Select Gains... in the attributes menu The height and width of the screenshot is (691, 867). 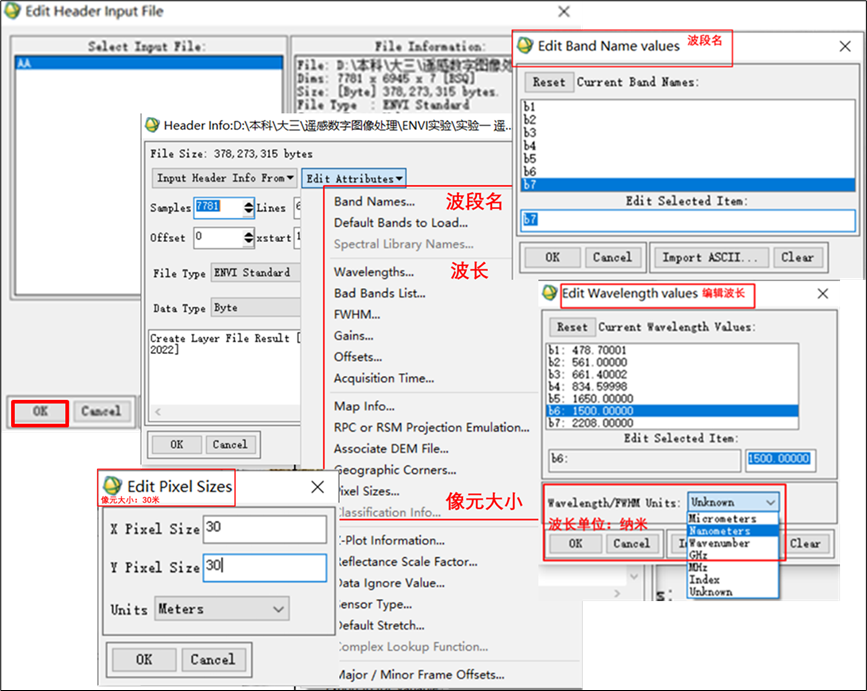(x=354, y=335)
